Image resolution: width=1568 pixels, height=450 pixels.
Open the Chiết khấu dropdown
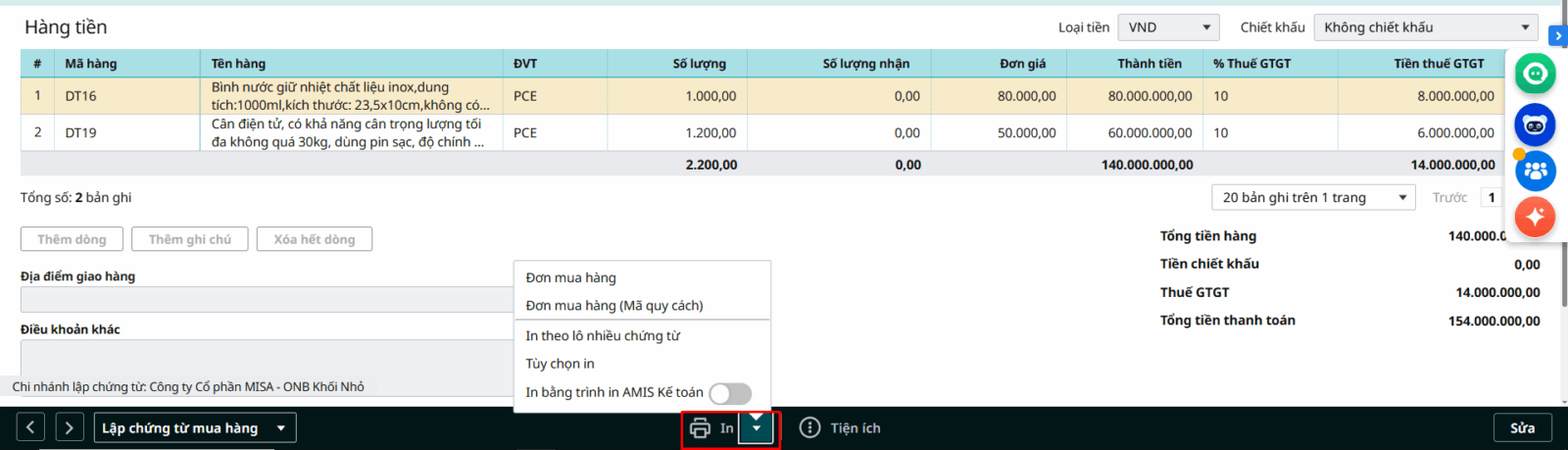(1425, 27)
